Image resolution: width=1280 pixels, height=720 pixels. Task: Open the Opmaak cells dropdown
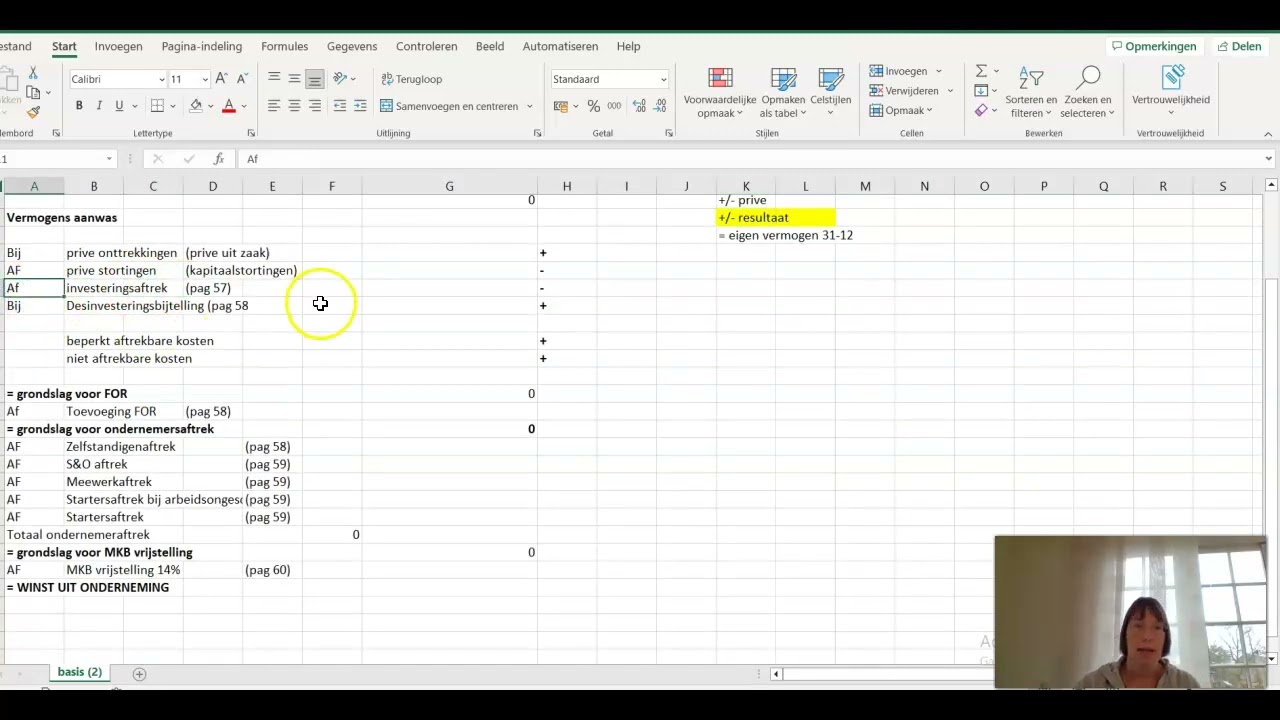pyautogui.click(x=901, y=110)
